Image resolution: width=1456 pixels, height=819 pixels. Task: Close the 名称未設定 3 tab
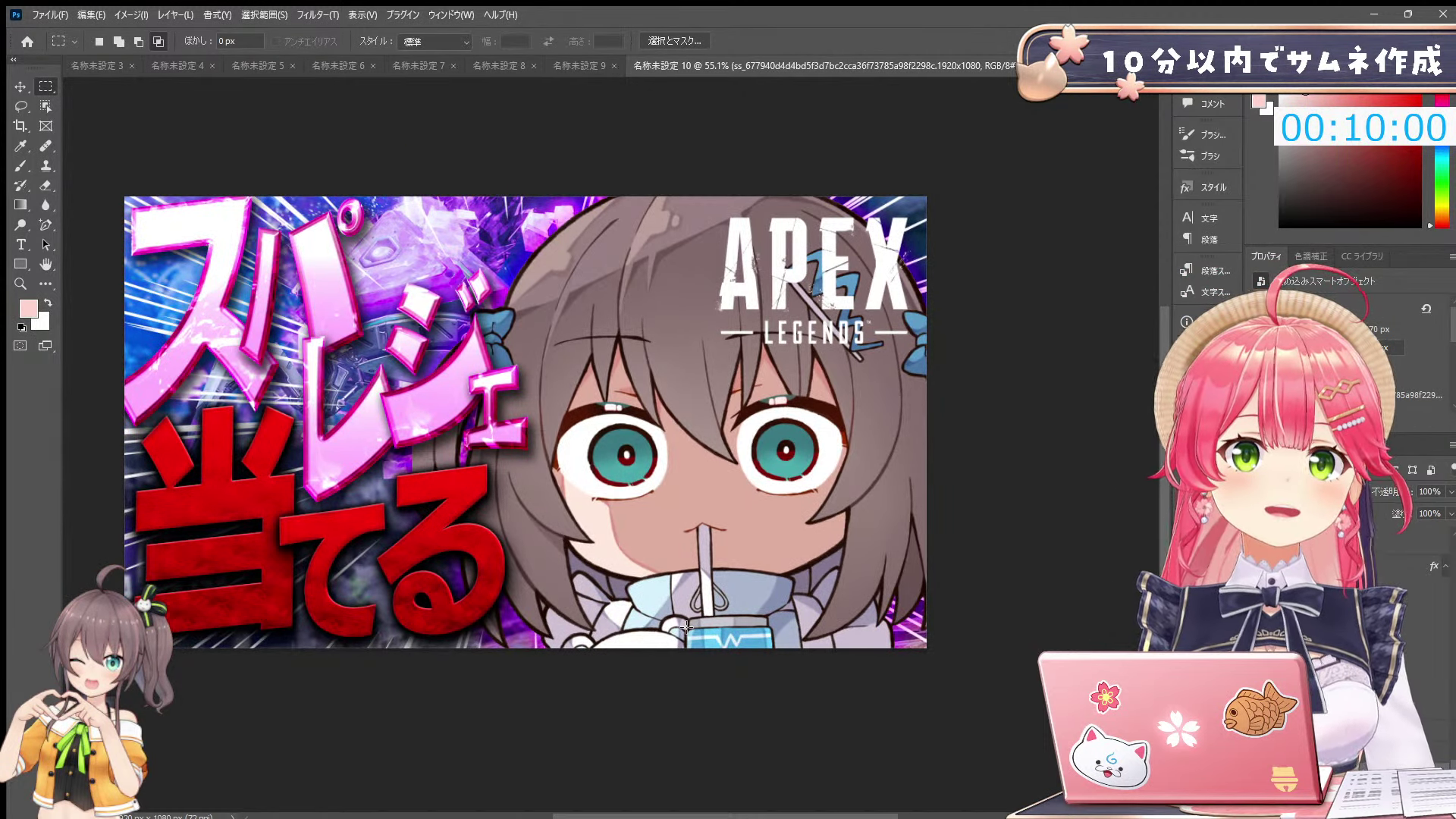click(x=132, y=66)
